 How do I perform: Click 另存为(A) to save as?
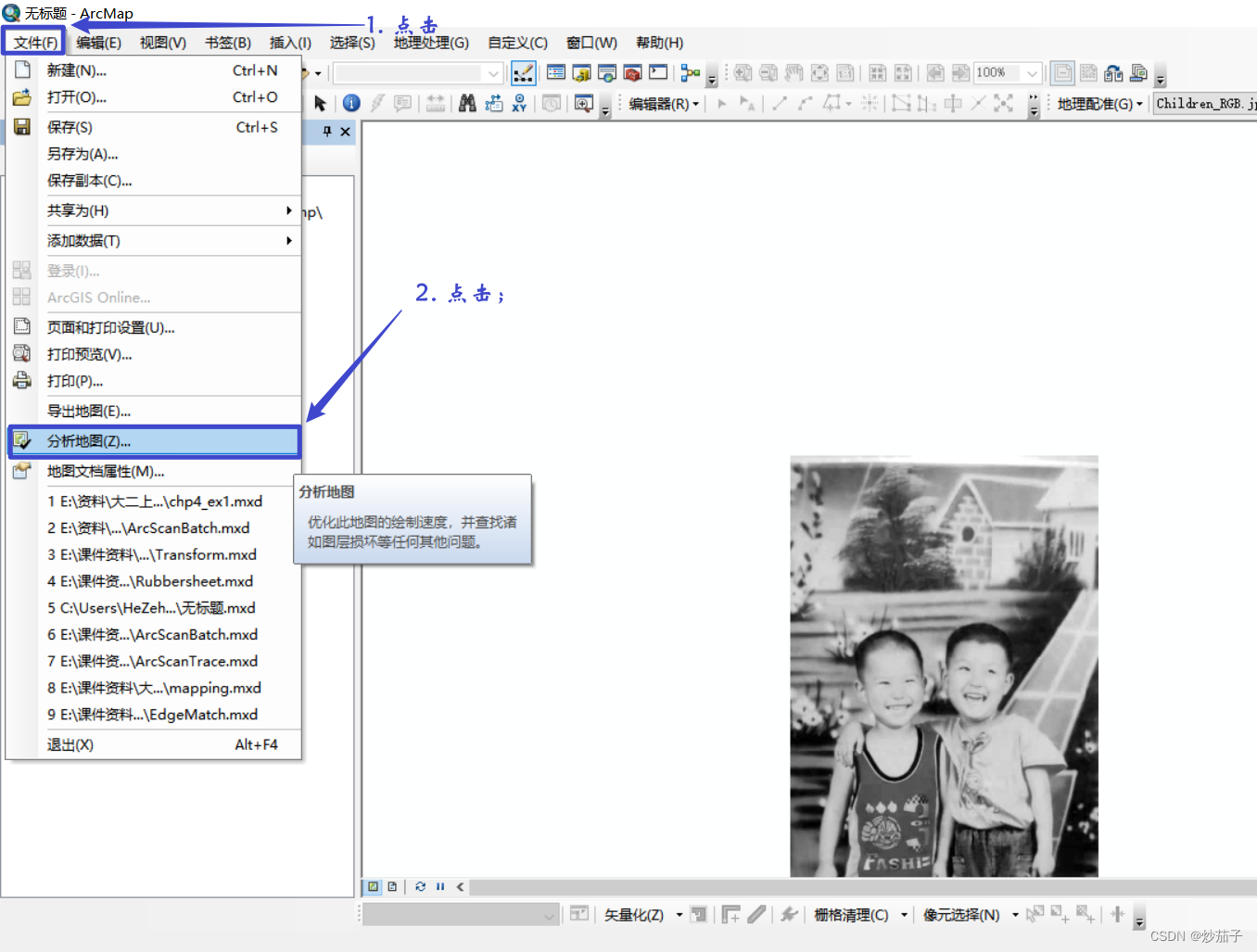pyautogui.click(x=83, y=154)
